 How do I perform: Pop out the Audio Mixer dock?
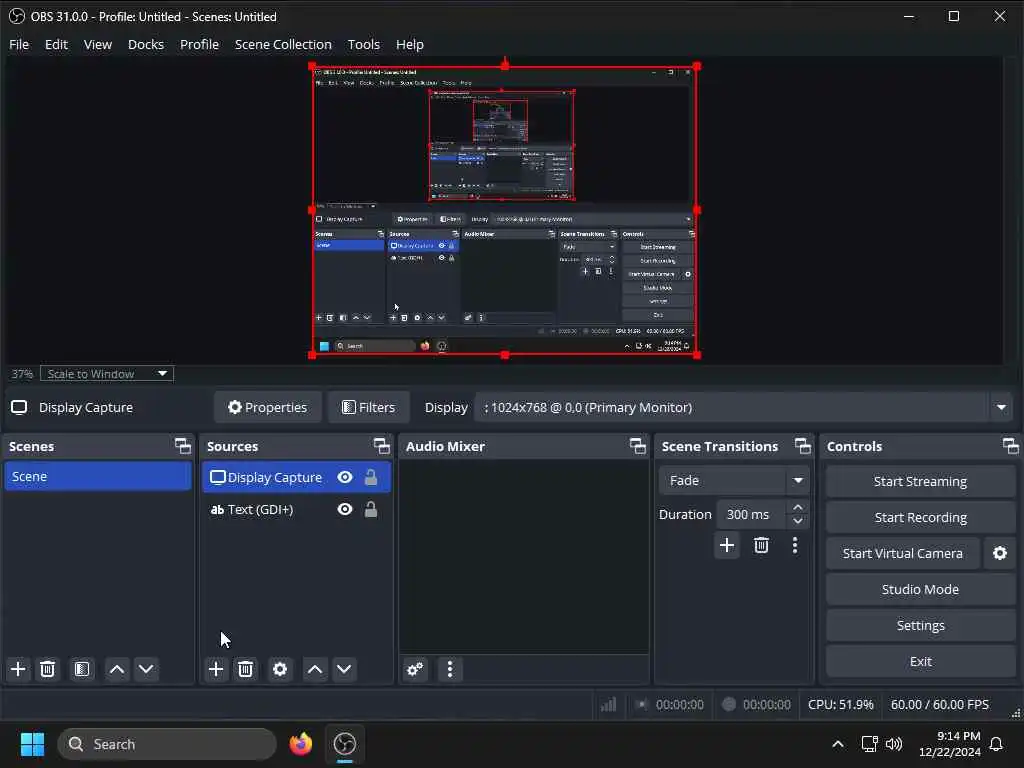click(638, 446)
